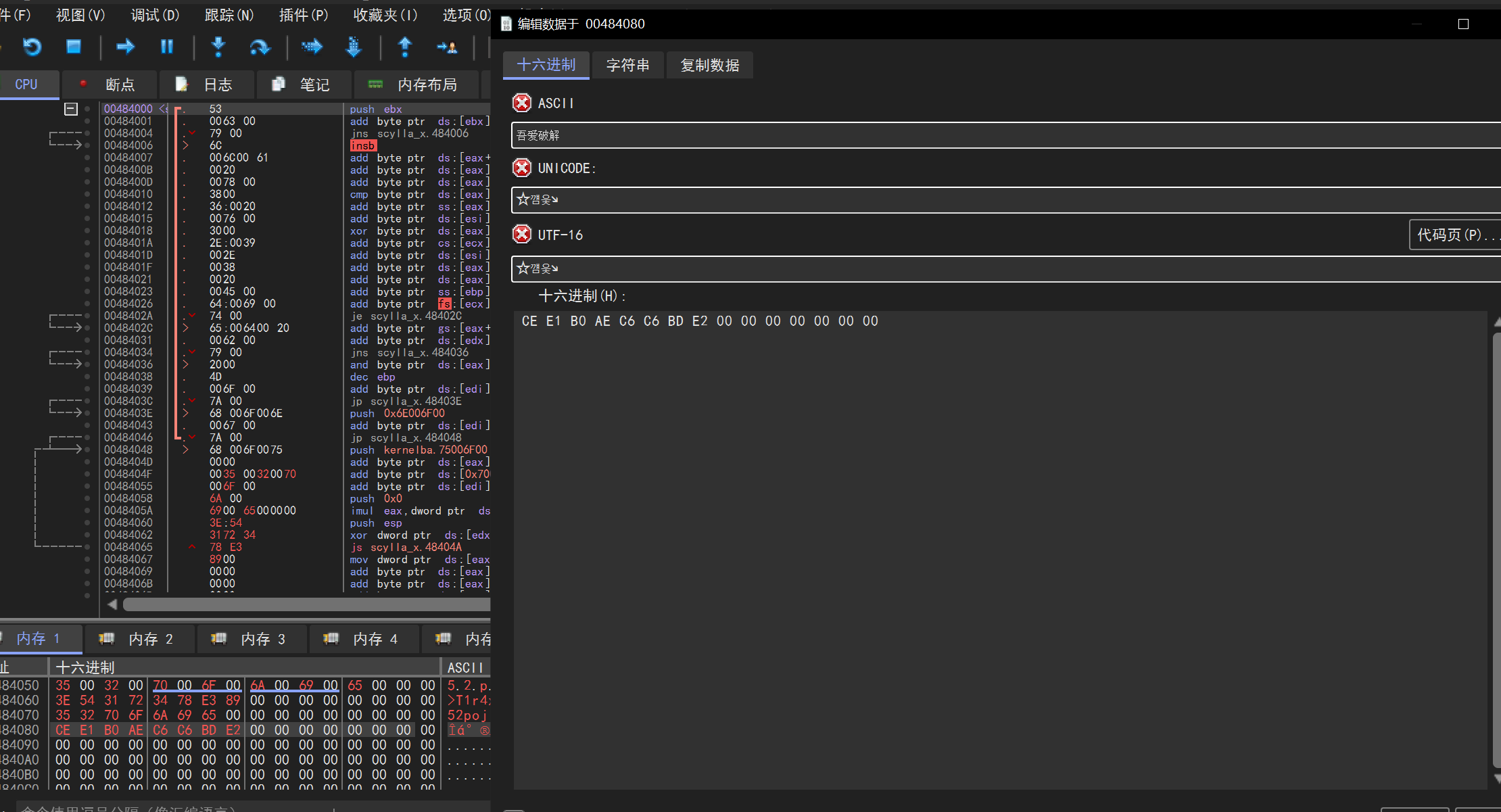Viewport: 1501px width, 812px height.
Task: Click the trace over icon
Action: (x=354, y=47)
